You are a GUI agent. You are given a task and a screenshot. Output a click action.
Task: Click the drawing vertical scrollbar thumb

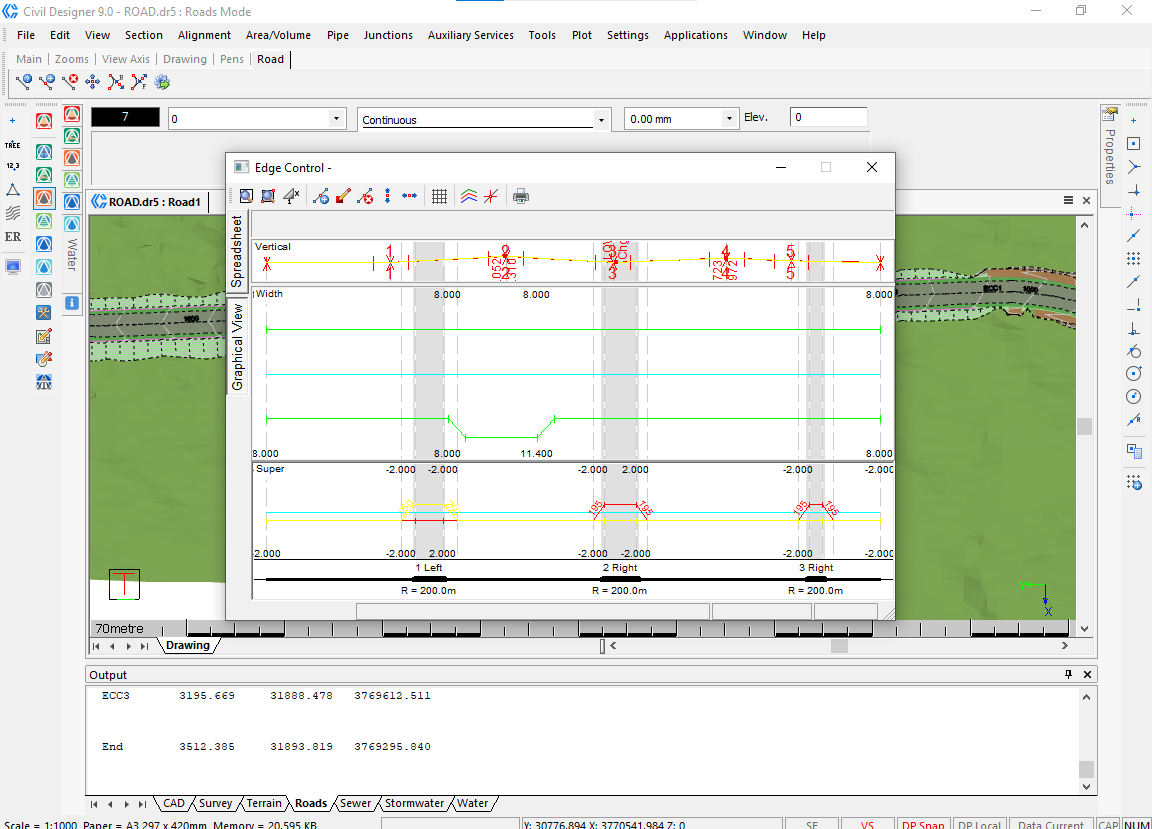tap(1084, 426)
